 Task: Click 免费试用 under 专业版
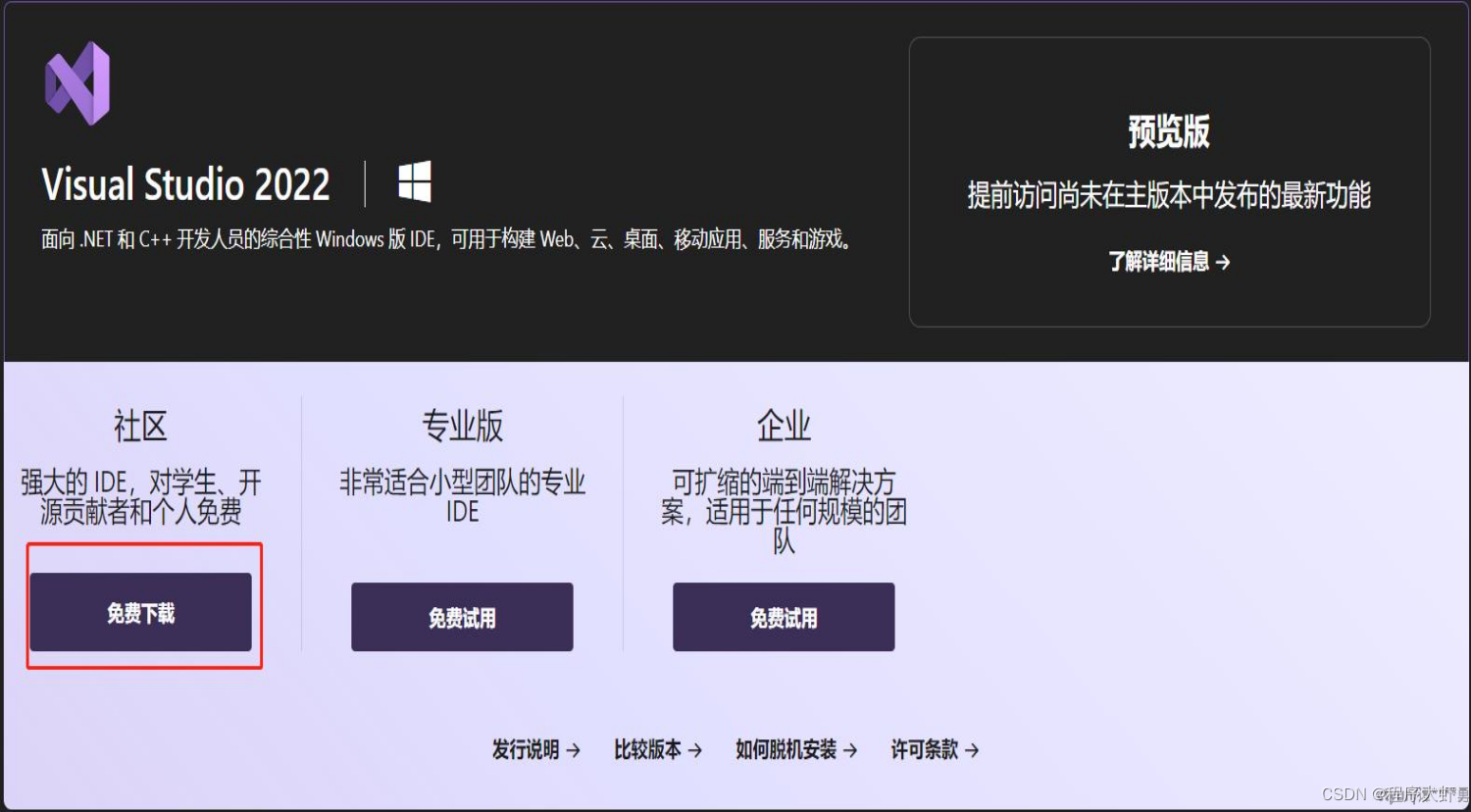pyautogui.click(x=462, y=617)
